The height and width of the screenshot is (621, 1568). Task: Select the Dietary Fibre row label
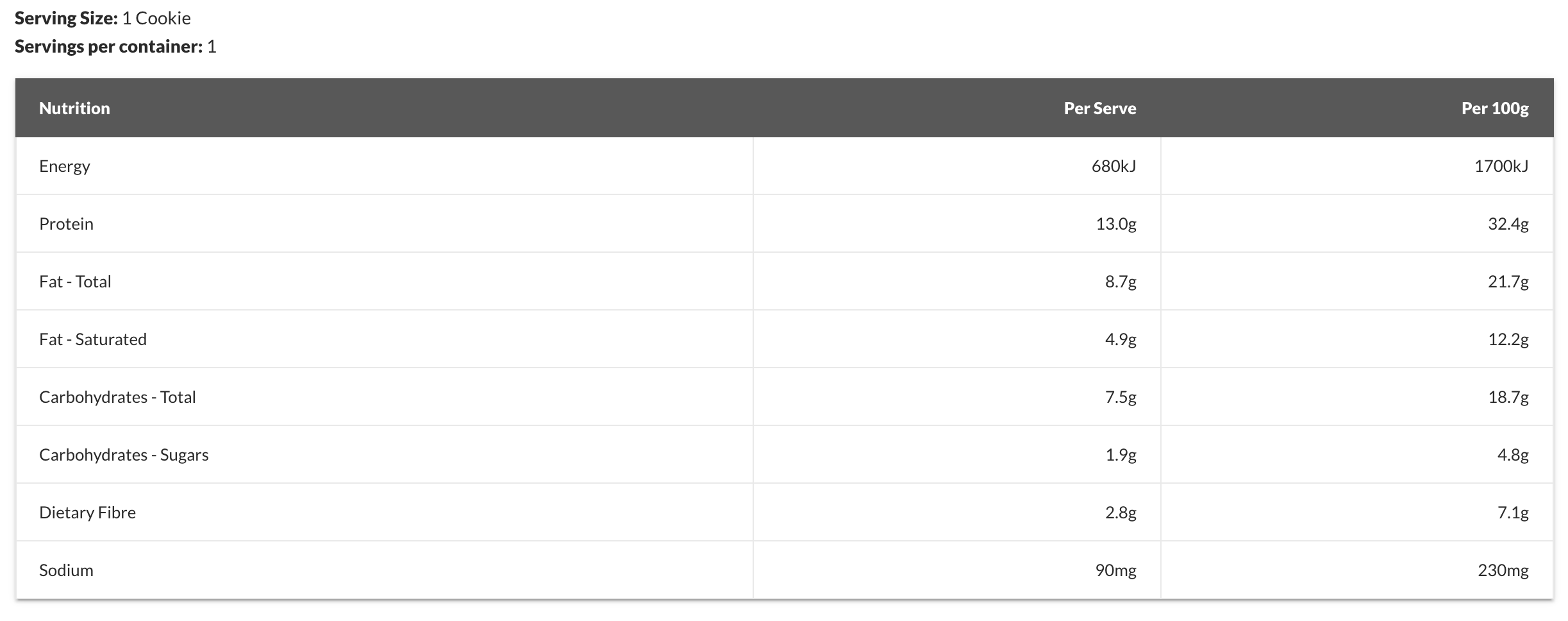(87, 513)
